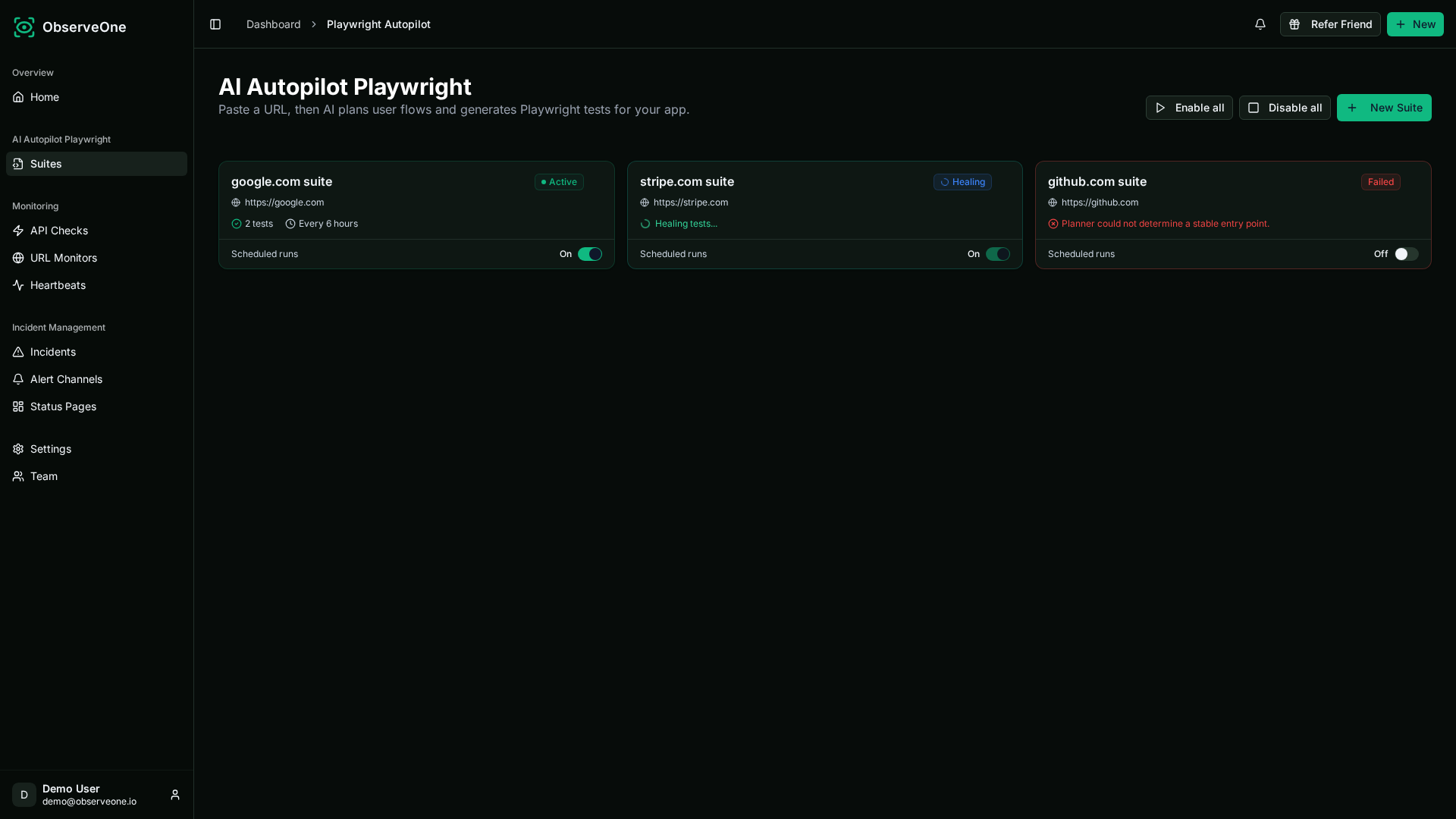Click the Healing status badge on stripe.com suite
Image resolution: width=1456 pixels, height=819 pixels.
point(962,182)
